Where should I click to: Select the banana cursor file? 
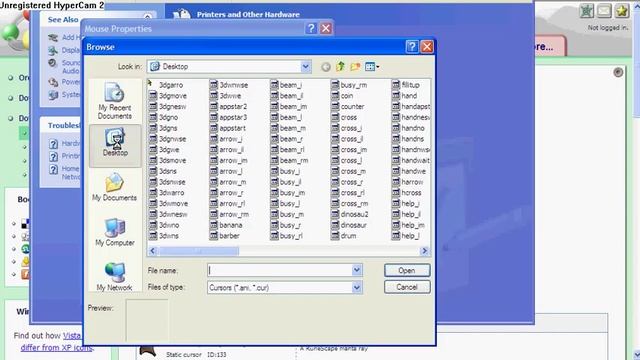[226, 225]
